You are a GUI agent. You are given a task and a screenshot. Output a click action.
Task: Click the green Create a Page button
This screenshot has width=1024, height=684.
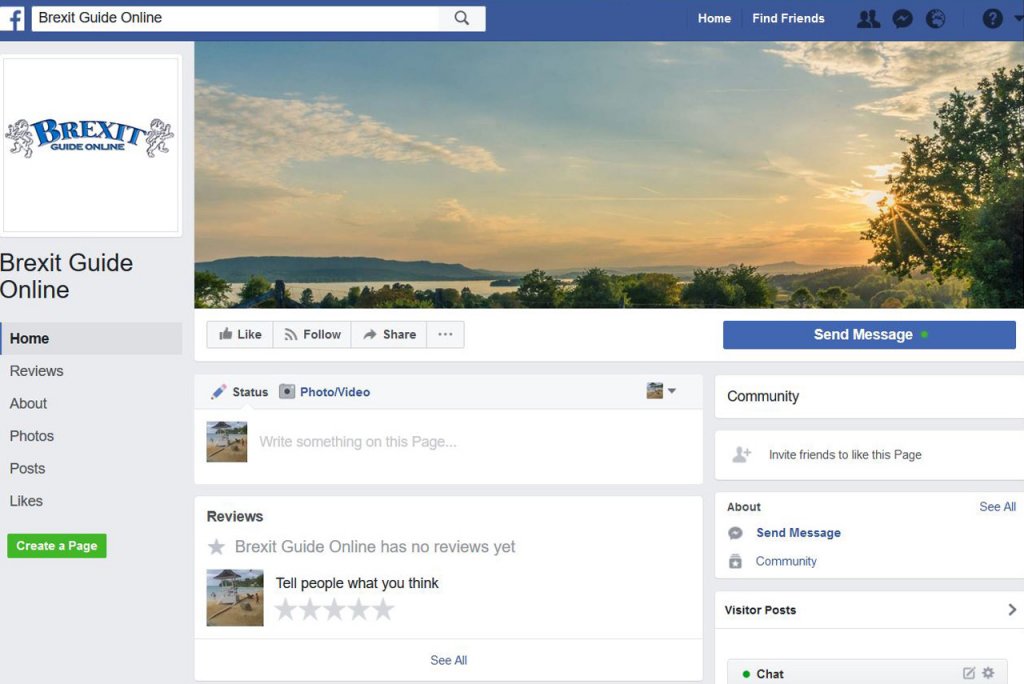point(57,546)
